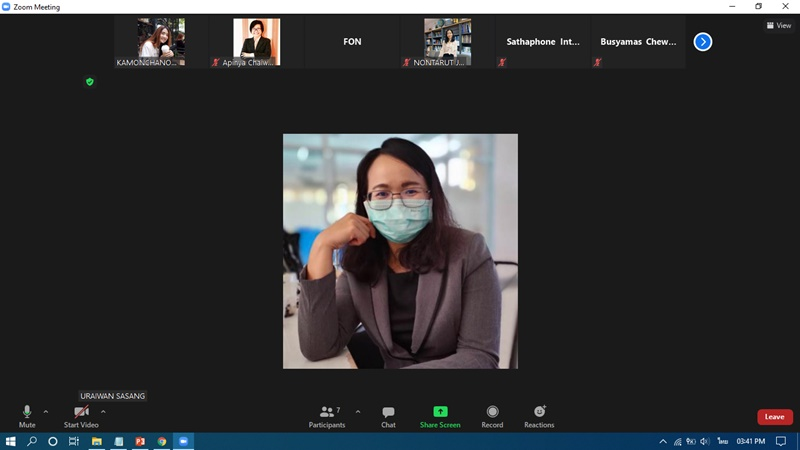Start Video from camera icon
800x450 pixels.
(x=81, y=413)
